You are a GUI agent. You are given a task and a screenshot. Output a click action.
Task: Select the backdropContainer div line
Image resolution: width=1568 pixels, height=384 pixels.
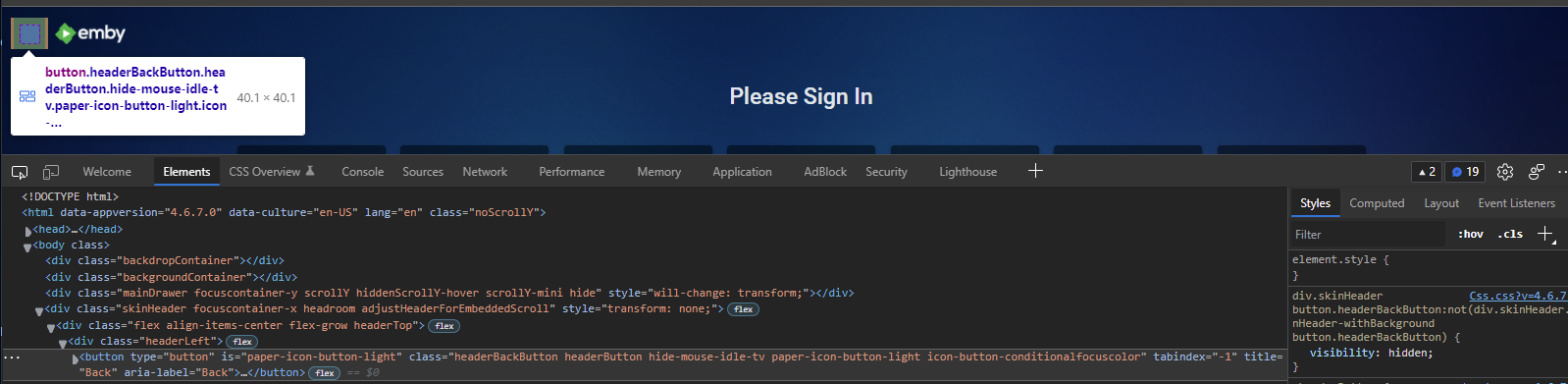tap(165, 261)
